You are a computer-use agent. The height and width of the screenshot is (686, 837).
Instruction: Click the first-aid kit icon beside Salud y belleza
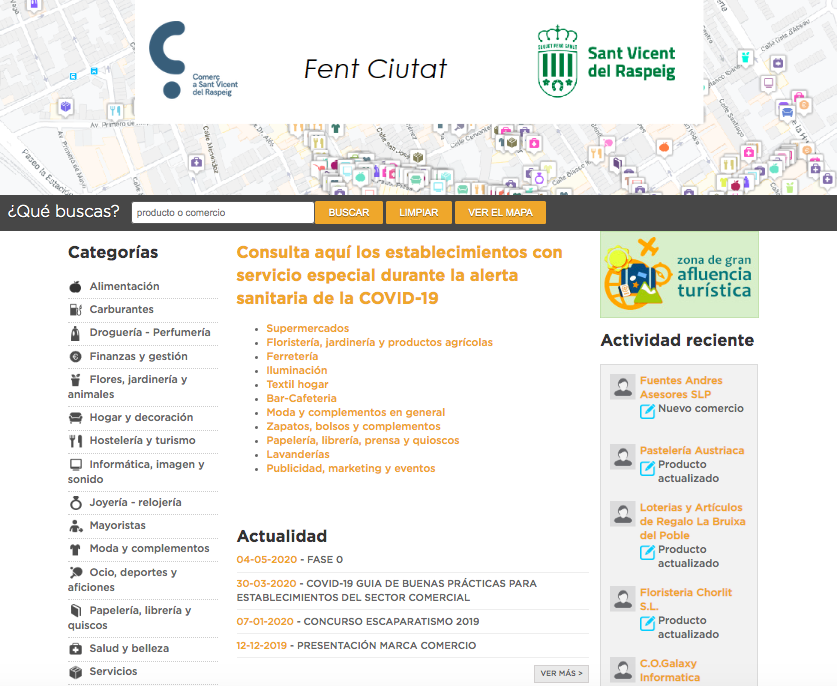tap(75, 649)
